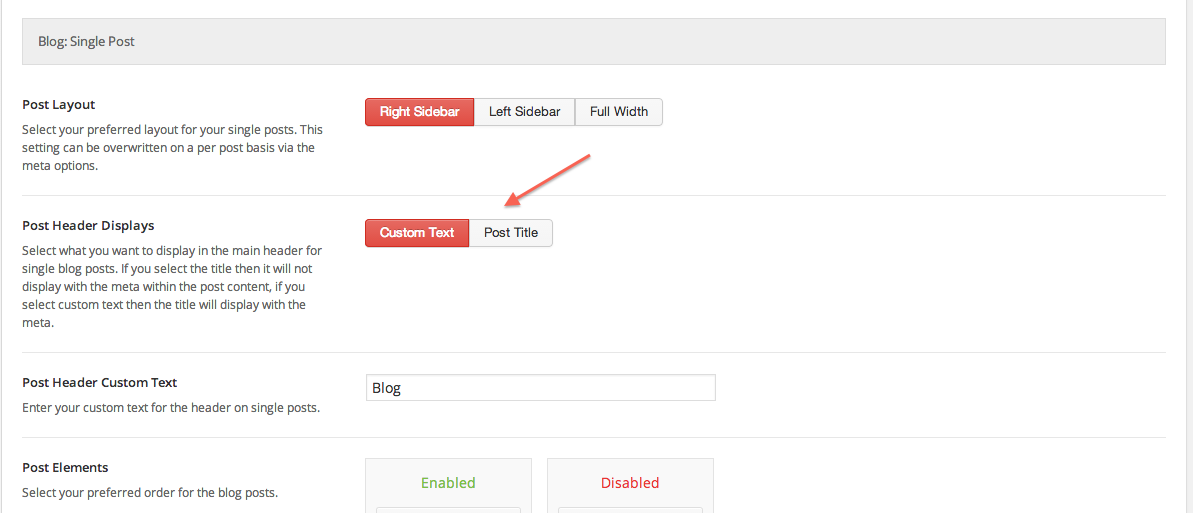
Task: Click the Post Elements setting label
Action: [x=65, y=467]
